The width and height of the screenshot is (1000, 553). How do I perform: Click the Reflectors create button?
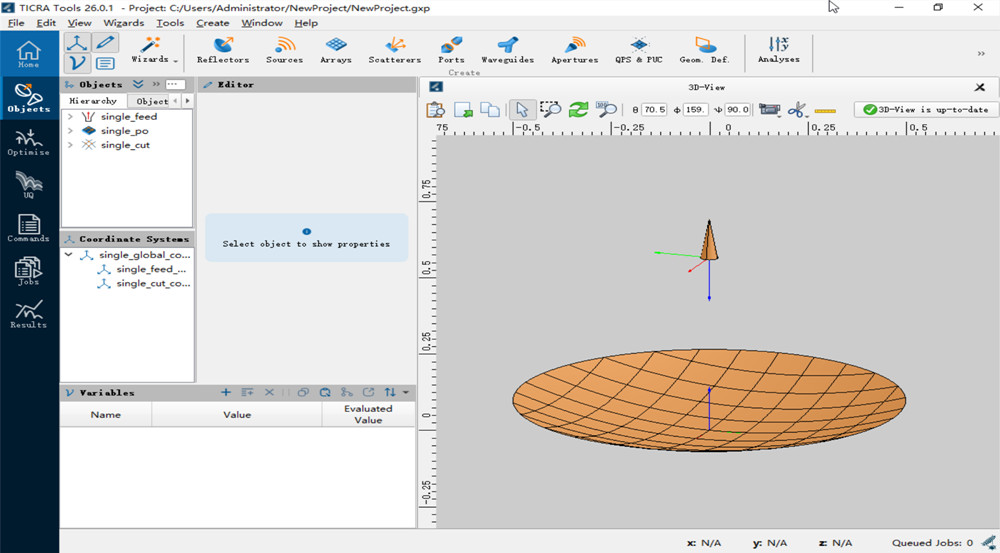(223, 50)
